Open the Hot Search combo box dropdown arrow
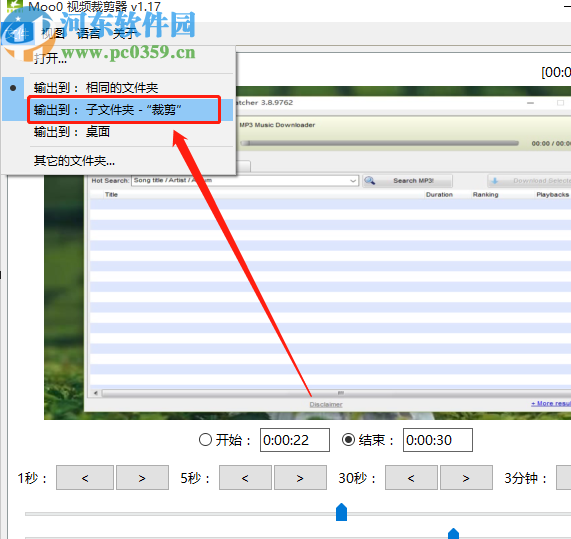Image resolution: width=571 pixels, height=539 pixels. (353, 181)
